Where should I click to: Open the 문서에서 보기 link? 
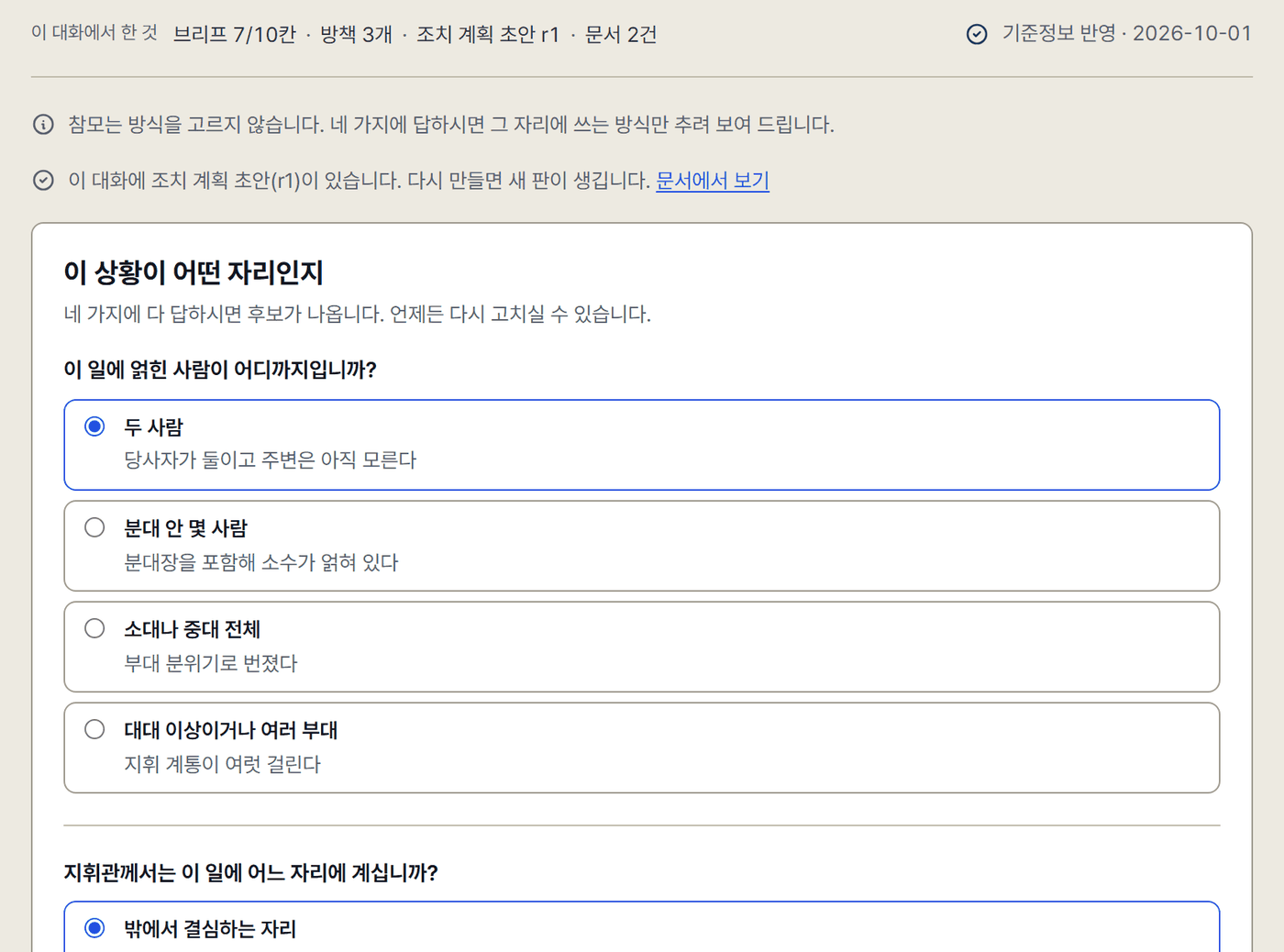[x=713, y=181]
